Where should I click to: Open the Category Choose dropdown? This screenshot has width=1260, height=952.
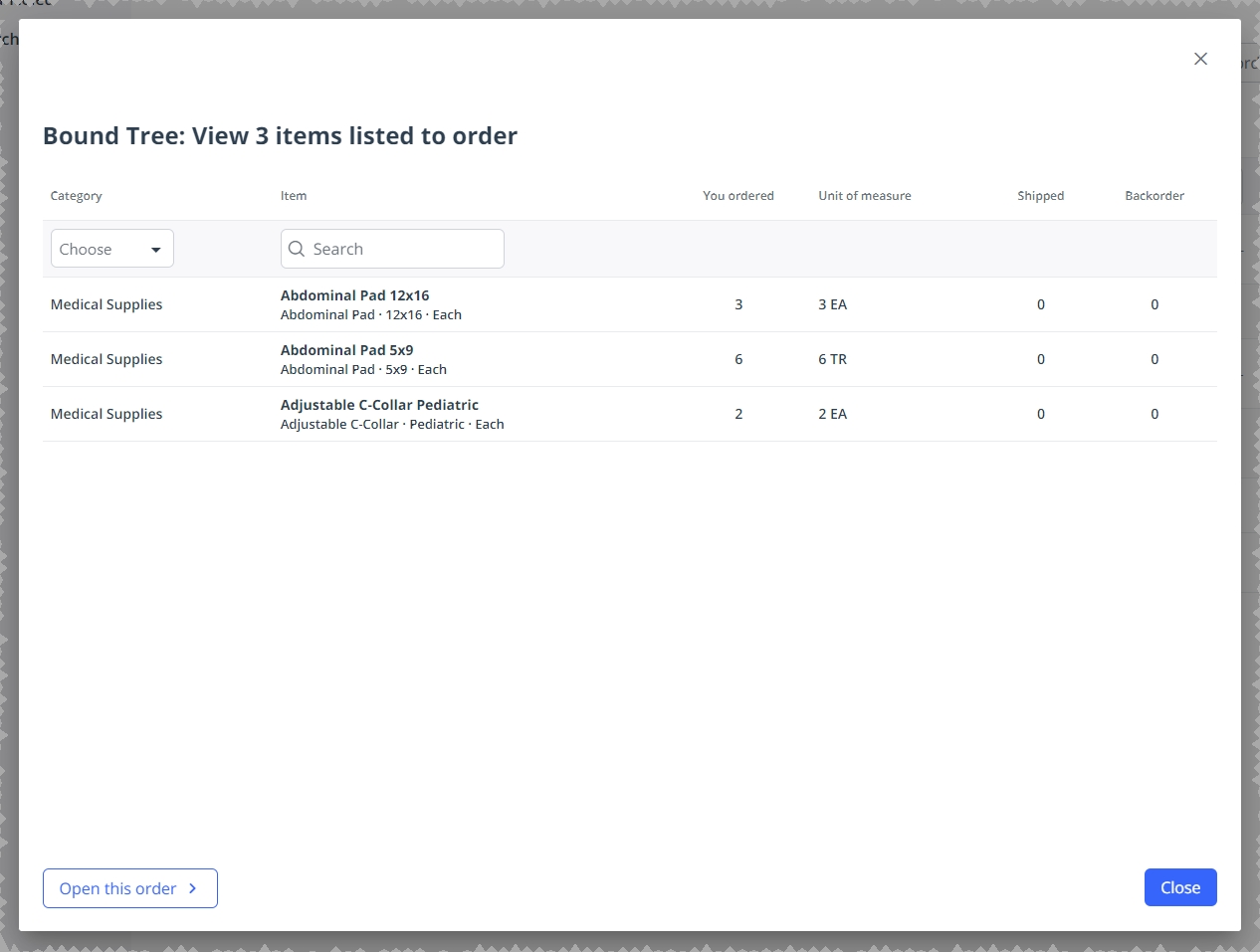pos(112,249)
